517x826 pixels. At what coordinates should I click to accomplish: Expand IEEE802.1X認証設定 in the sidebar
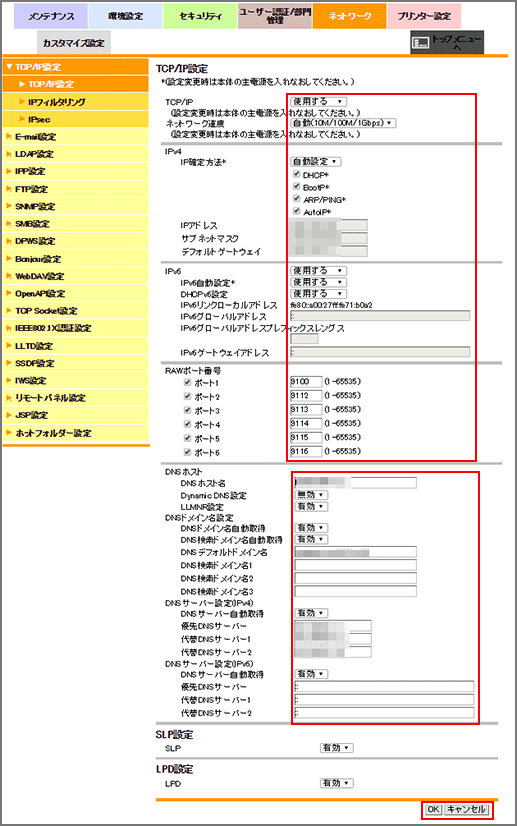[x=75, y=328]
